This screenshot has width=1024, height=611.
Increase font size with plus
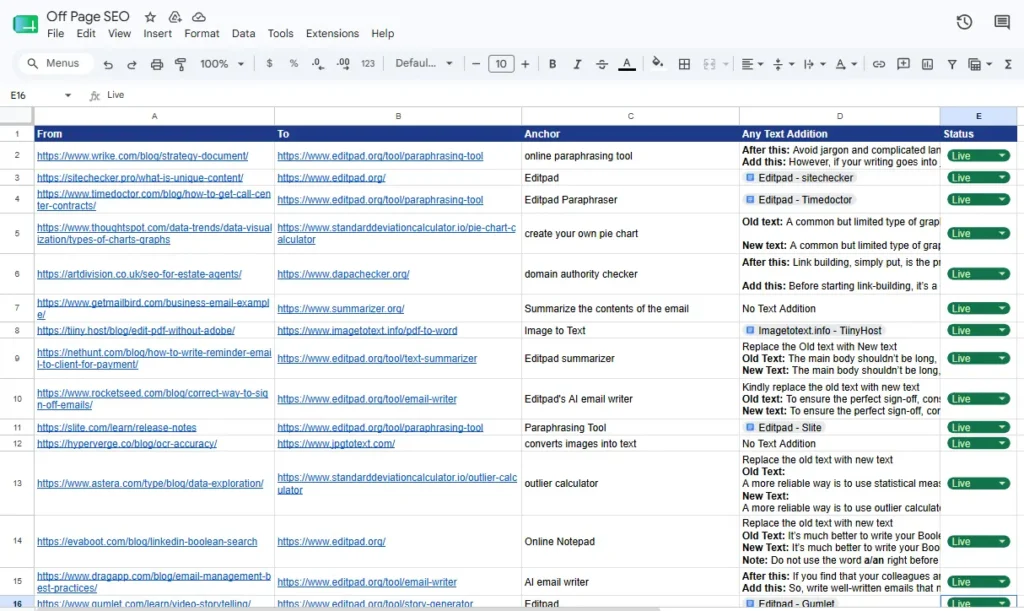[525, 63]
